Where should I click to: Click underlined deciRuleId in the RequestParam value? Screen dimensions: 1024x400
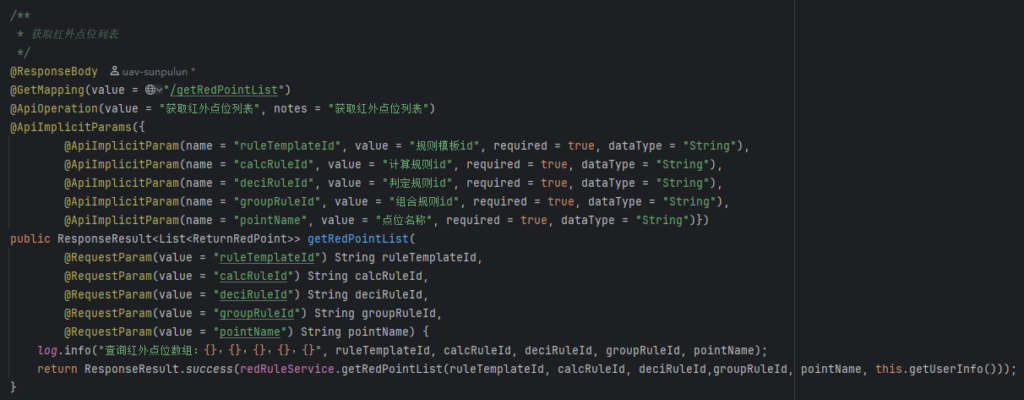[257, 295]
